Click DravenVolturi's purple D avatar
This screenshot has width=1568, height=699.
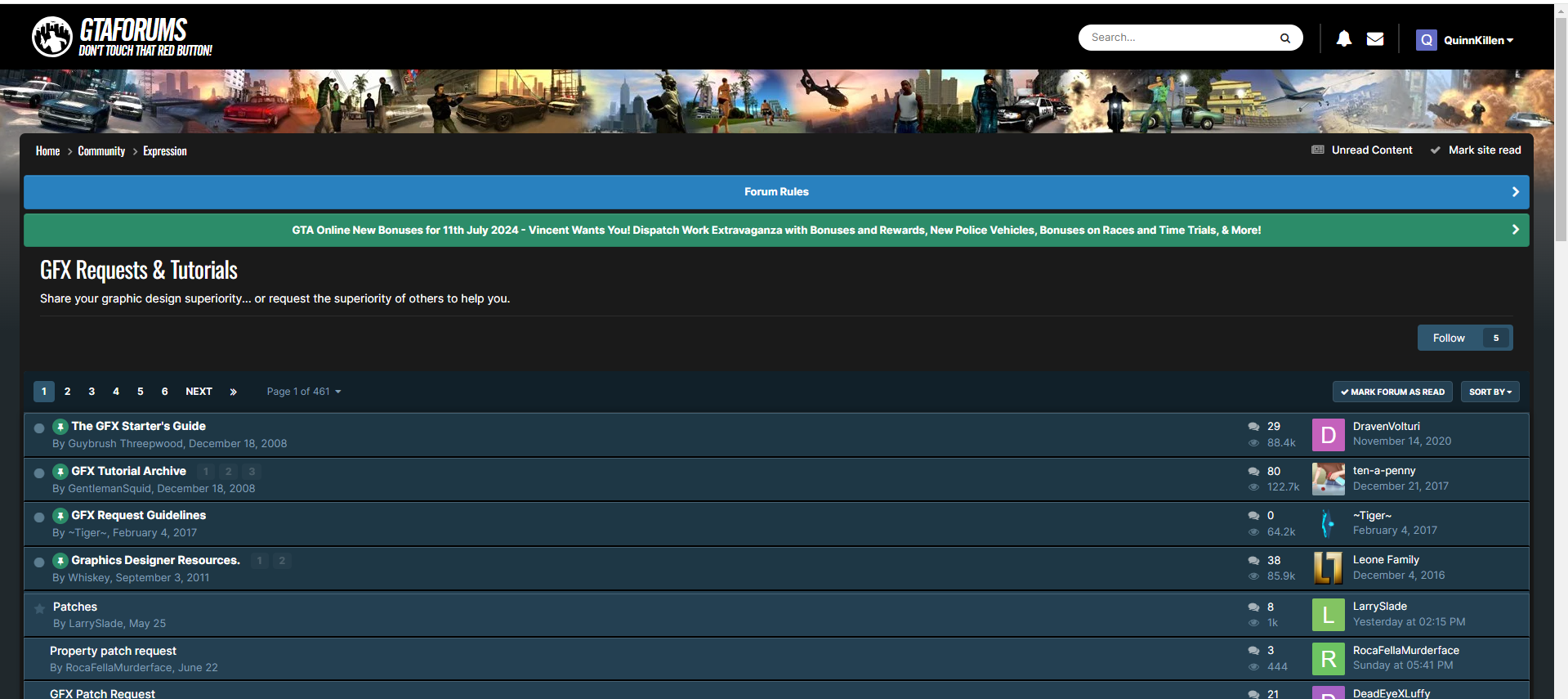coord(1328,435)
